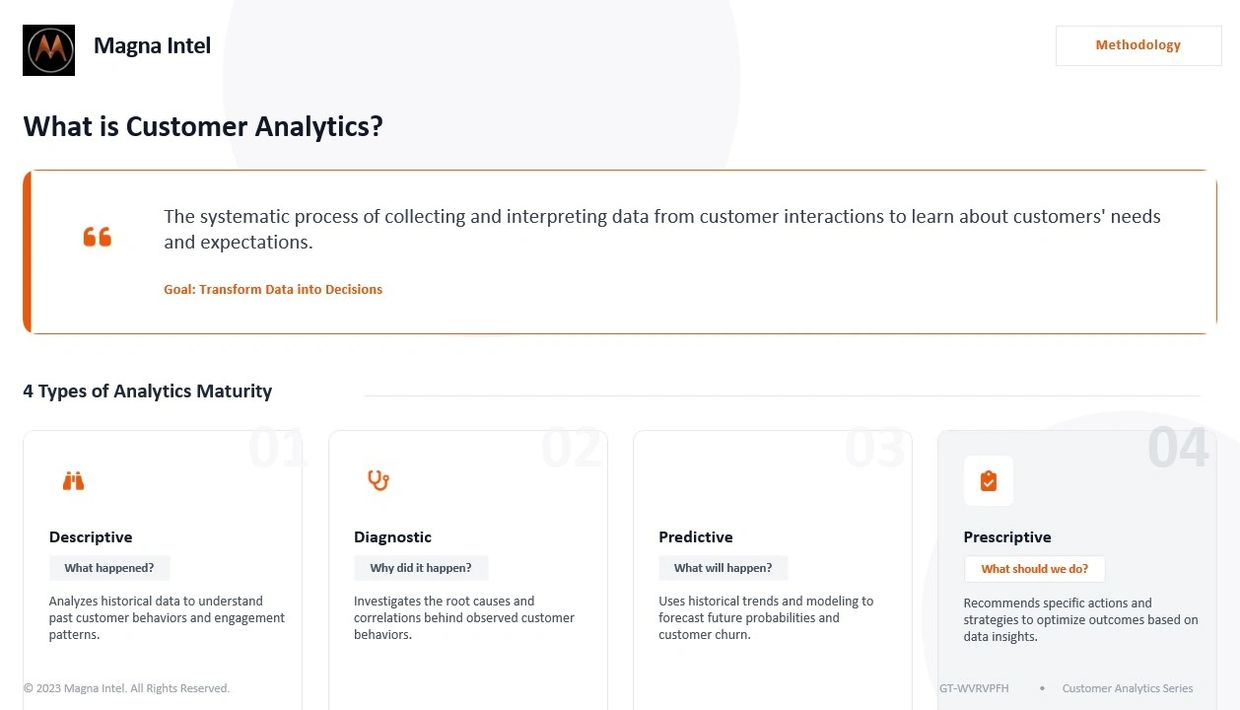The height and width of the screenshot is (710, 1240).
Task: Click the GT-WVRVPFH code in footer
Action: click(x=974, y=688)
